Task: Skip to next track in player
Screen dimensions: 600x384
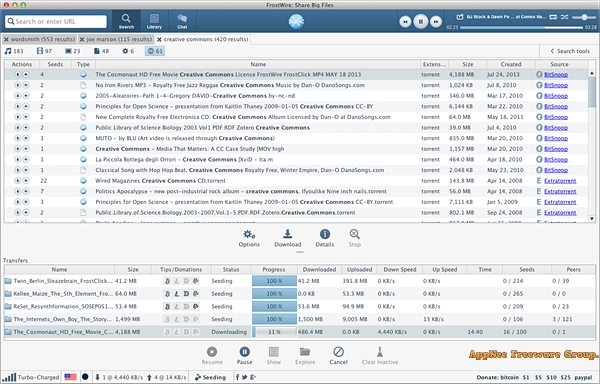Action: tap(435, 22)
